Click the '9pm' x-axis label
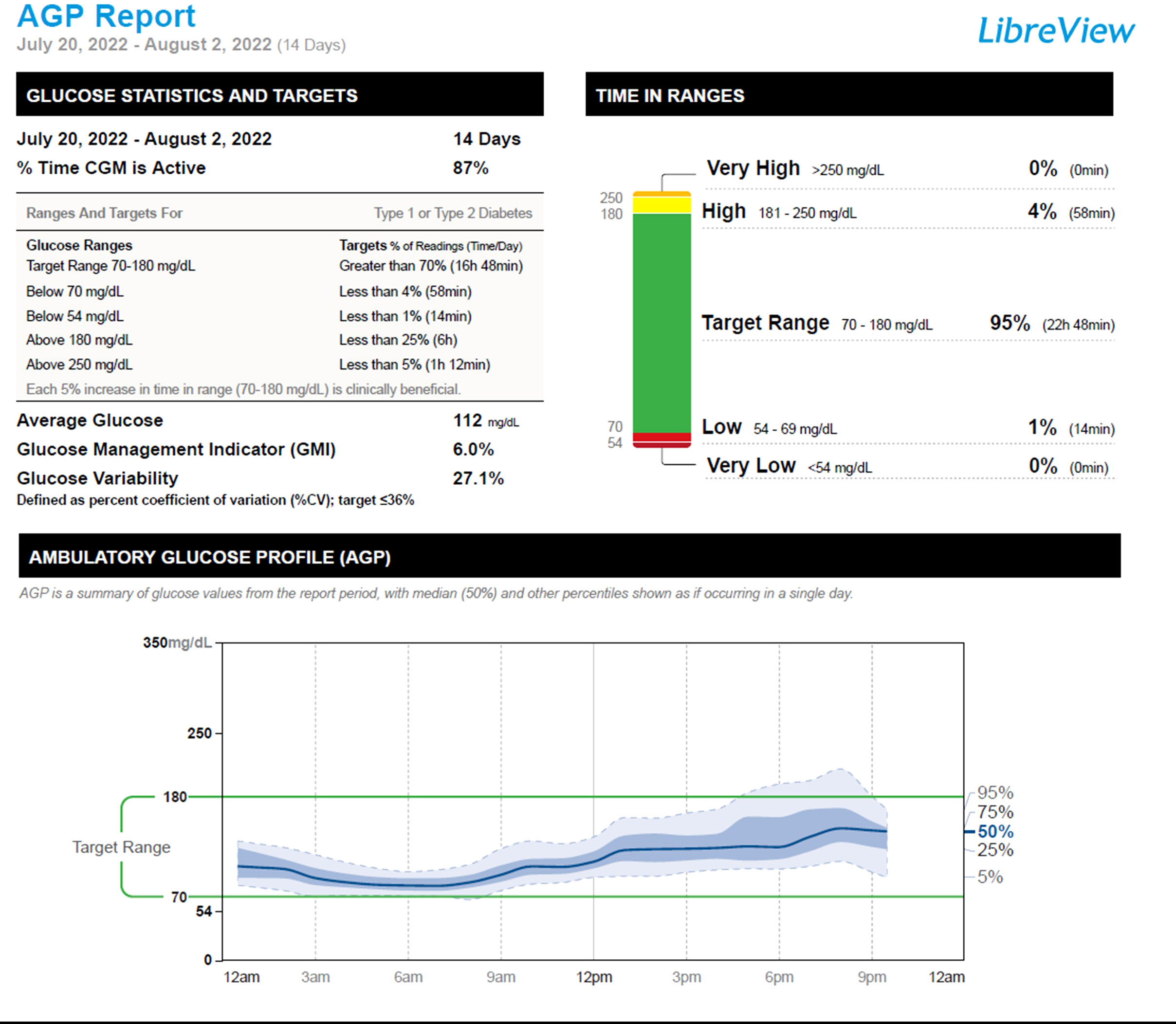 pos(872,977)
